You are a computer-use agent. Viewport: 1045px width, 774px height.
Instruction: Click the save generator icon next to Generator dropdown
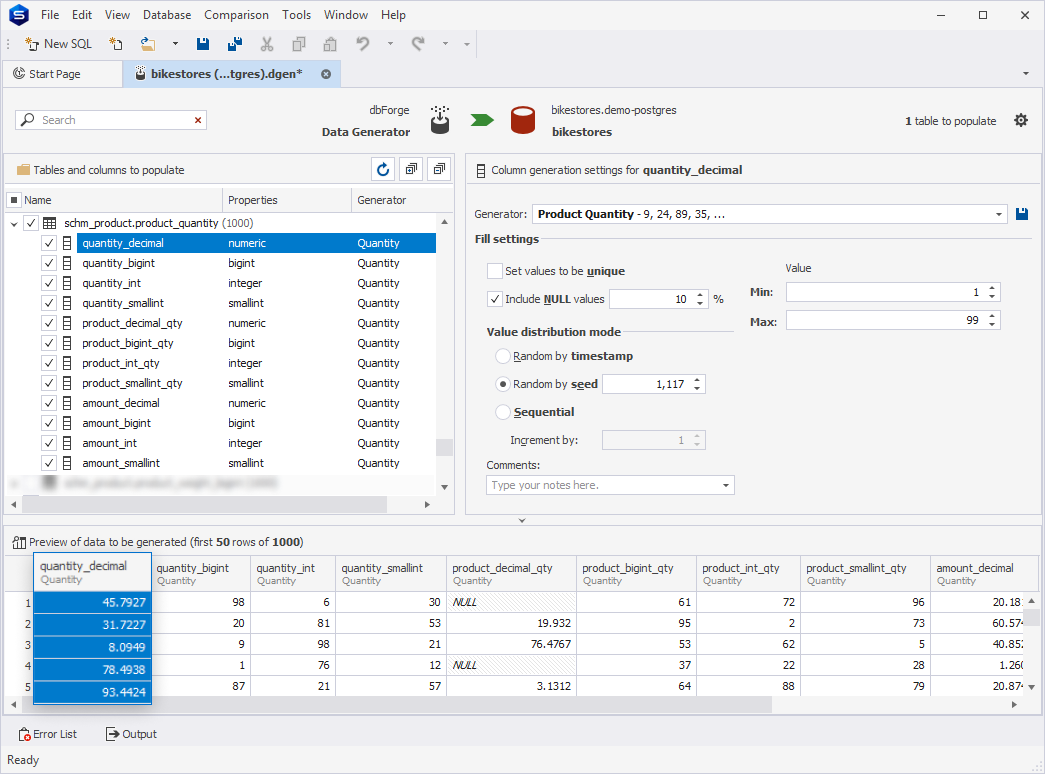tap(1022, 214)
